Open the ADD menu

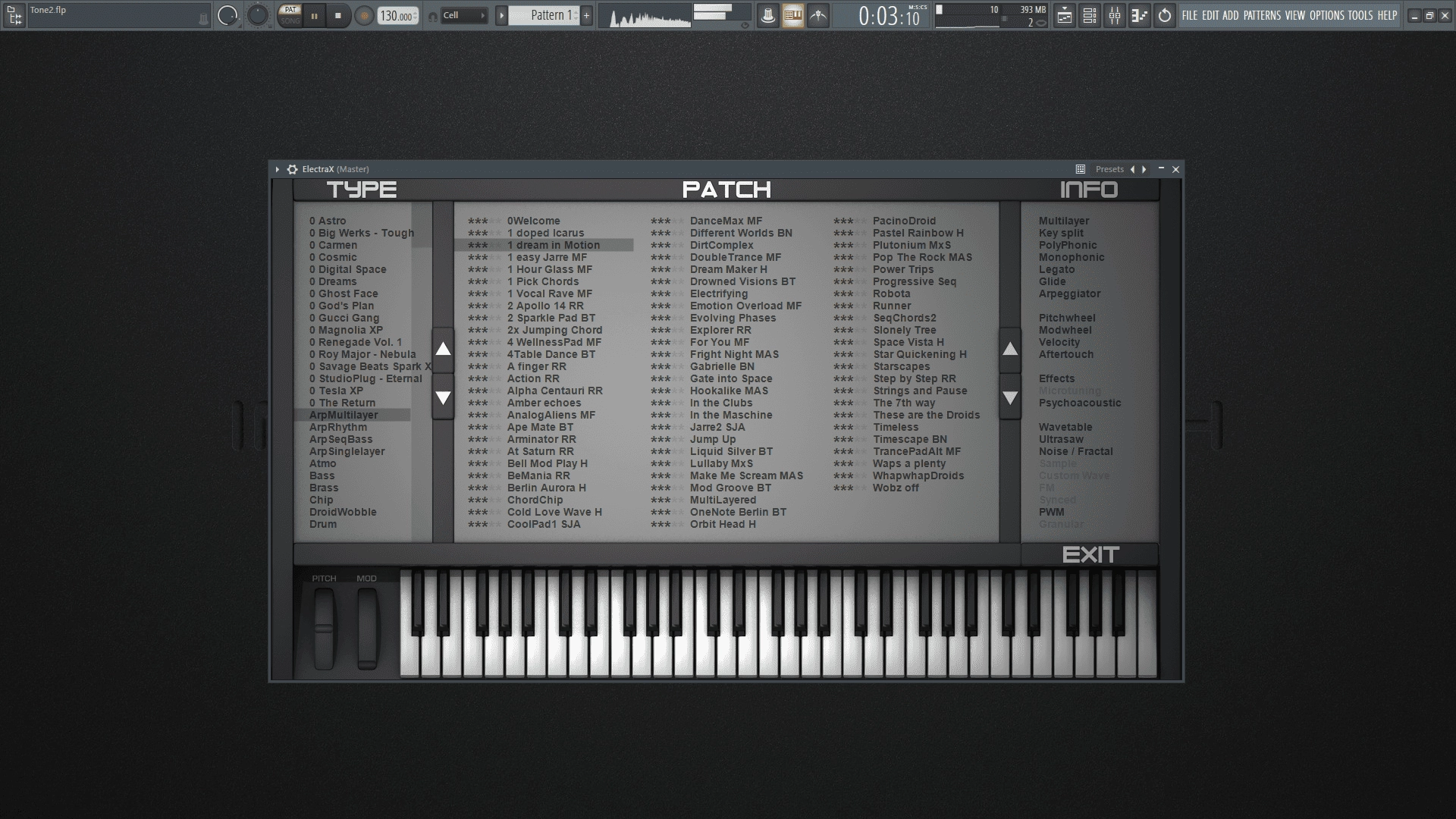(1231, 15)
